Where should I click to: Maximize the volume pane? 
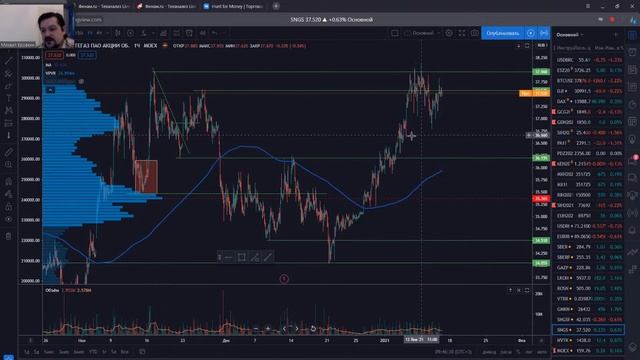pos(527,290)
